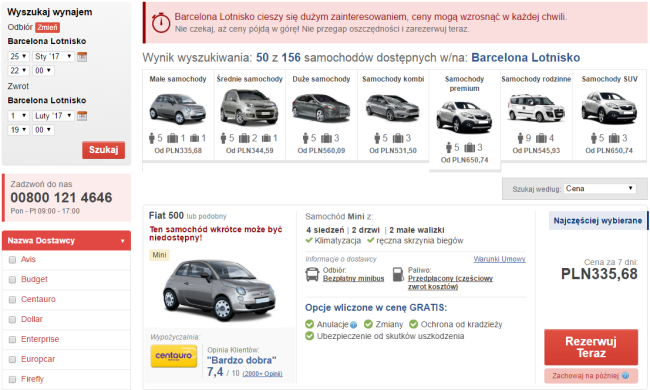This screenshot has width=650, height=390.
Task: Tick the Enterprise supplier checkbox
Action: coord(12,339)
